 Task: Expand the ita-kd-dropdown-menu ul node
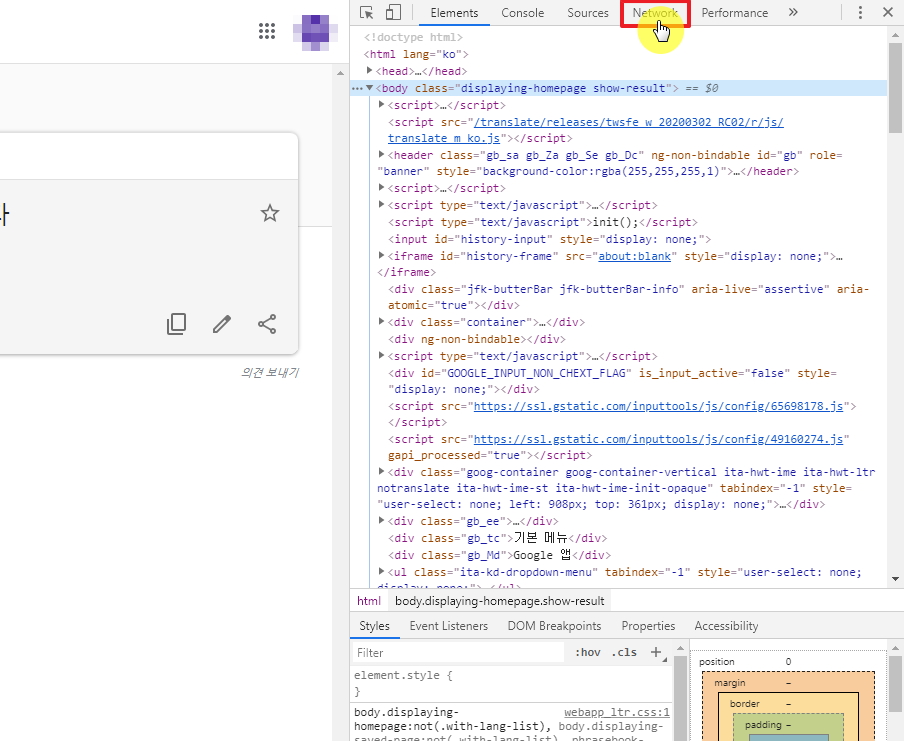tap(381, 571)
